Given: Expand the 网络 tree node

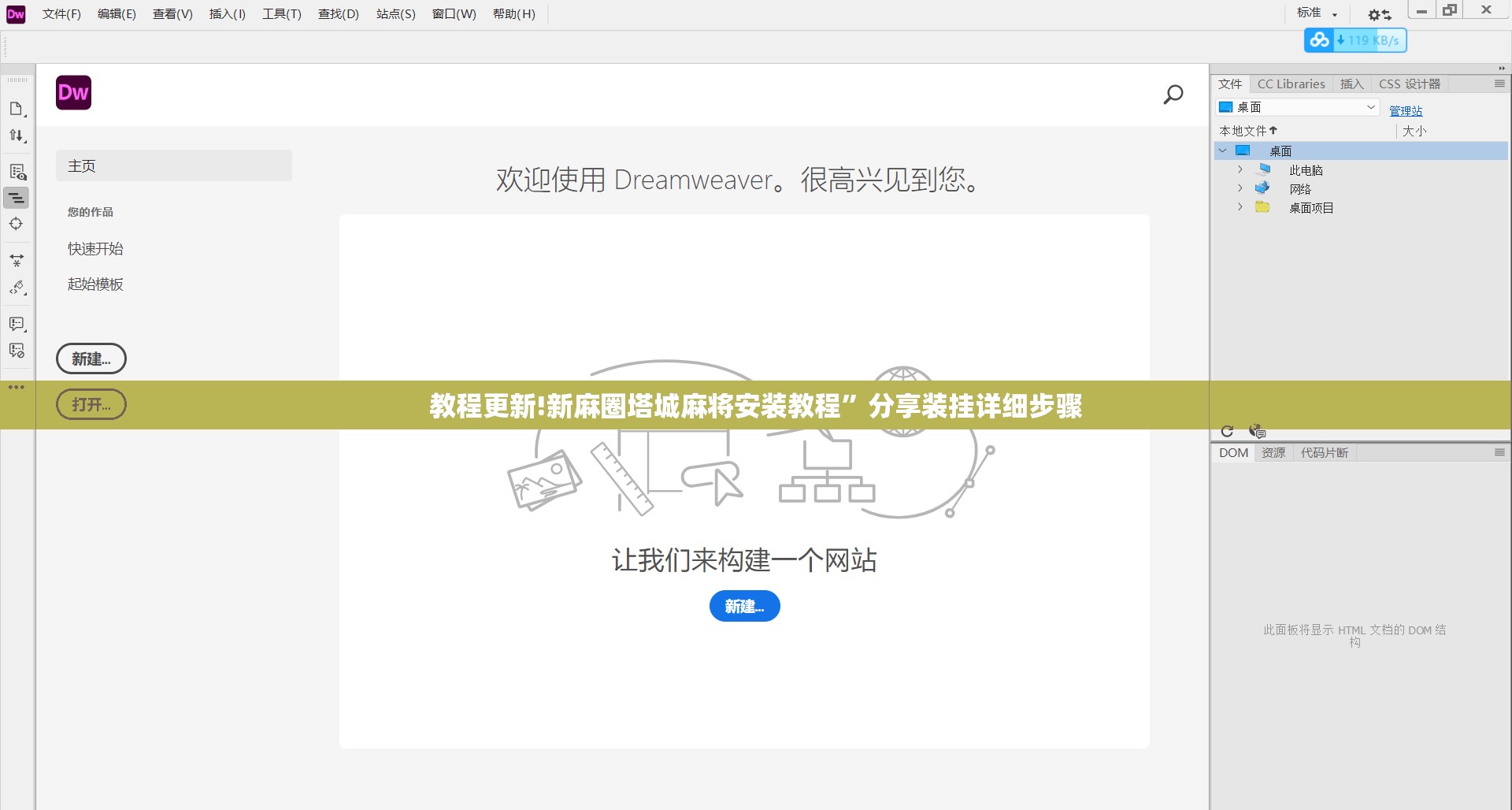Looking at the screenshot, I should point(1240,188).
